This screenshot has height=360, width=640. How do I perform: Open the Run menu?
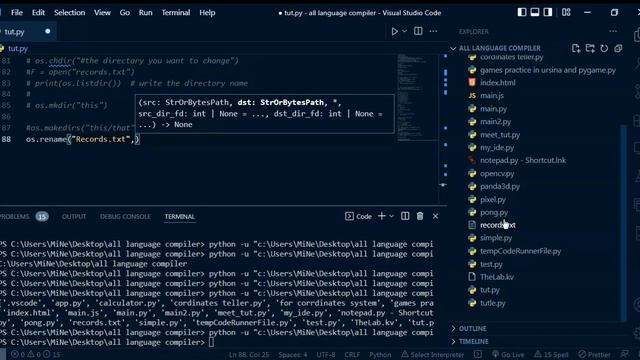(145, 13)
